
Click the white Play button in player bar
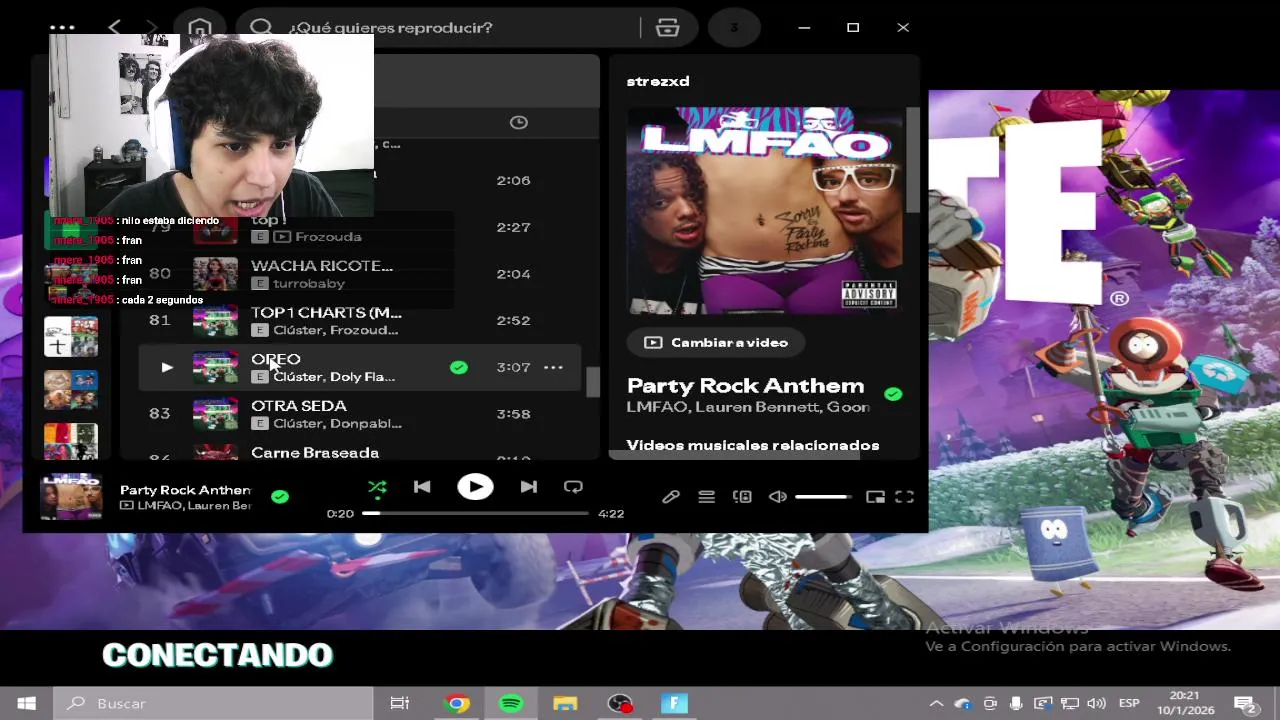pos(475,487)
